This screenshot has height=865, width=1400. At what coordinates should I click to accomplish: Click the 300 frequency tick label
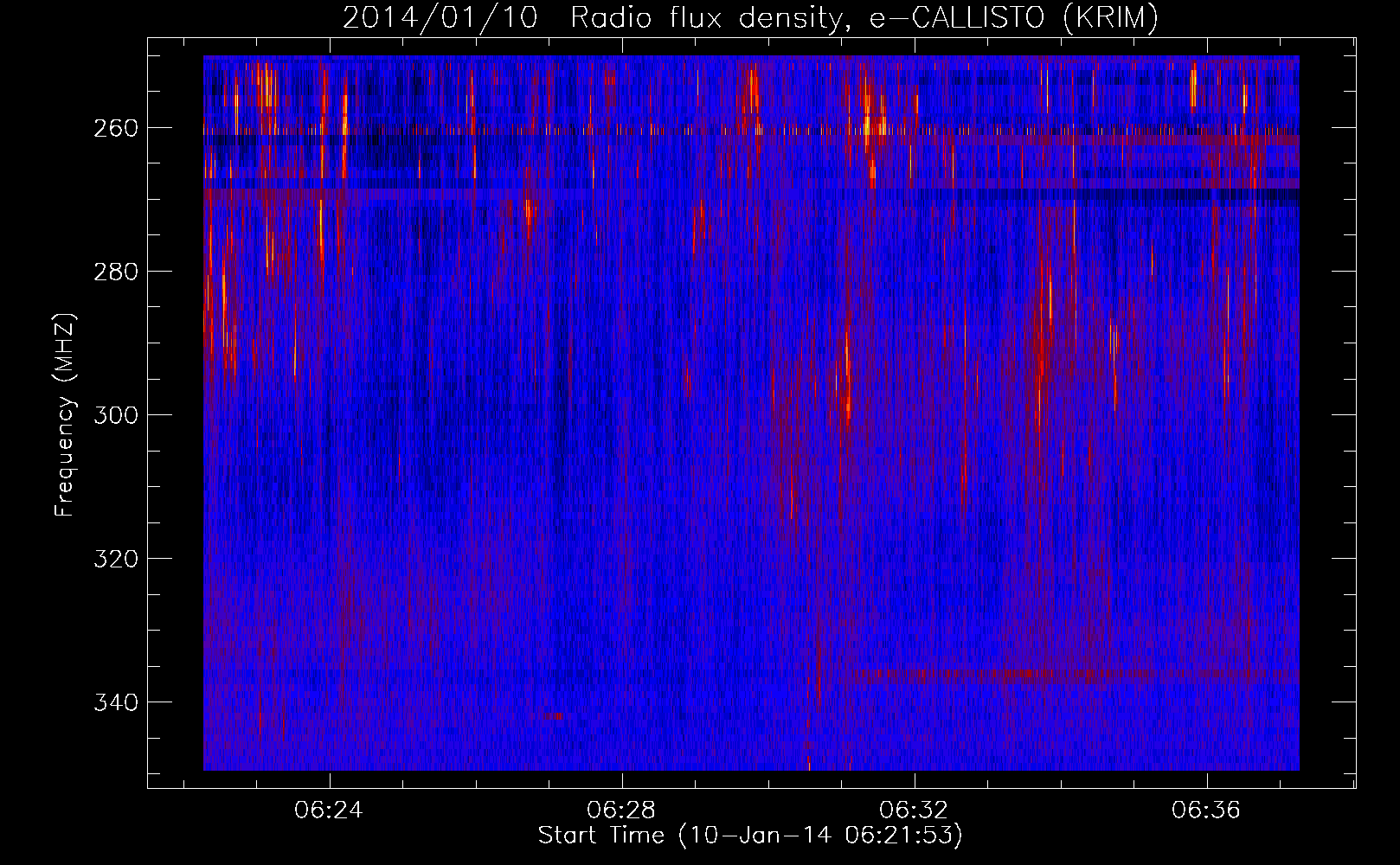[115, 415]
